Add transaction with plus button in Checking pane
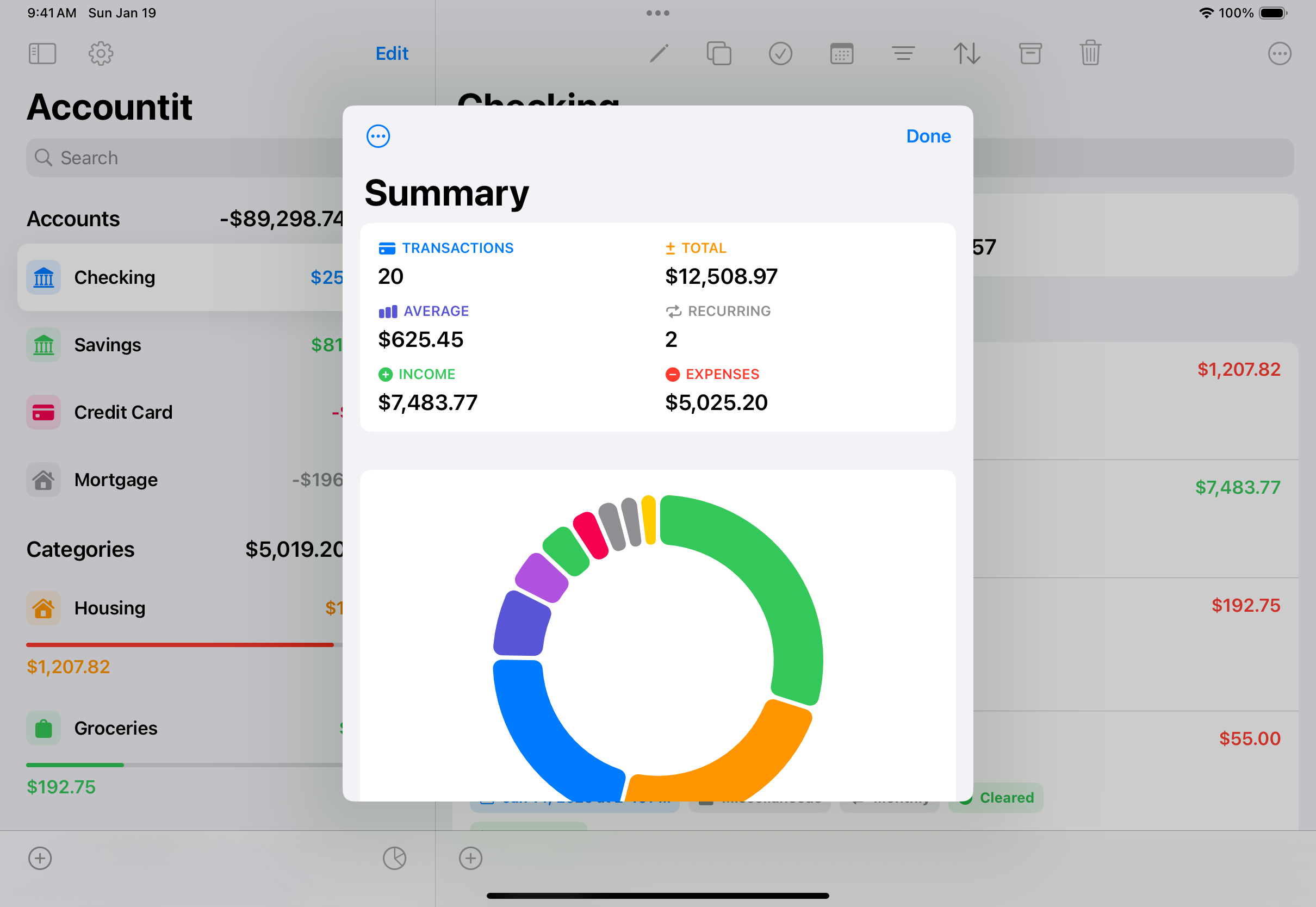The height and width of the screenshot is (907, 1316). [470, 858]
